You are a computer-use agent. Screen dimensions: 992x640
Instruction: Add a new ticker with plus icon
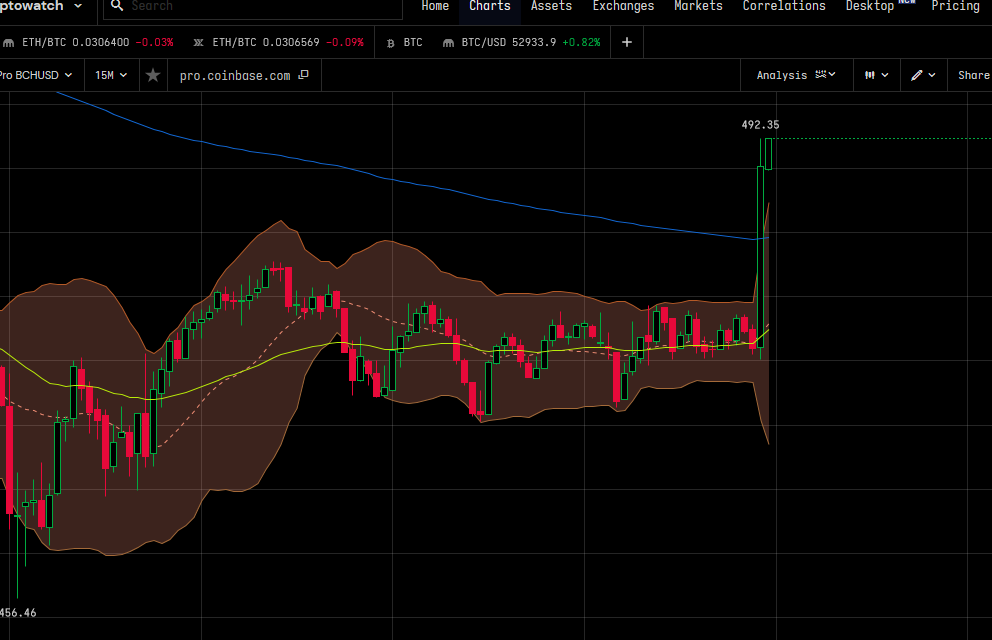(x=627, y=42)
